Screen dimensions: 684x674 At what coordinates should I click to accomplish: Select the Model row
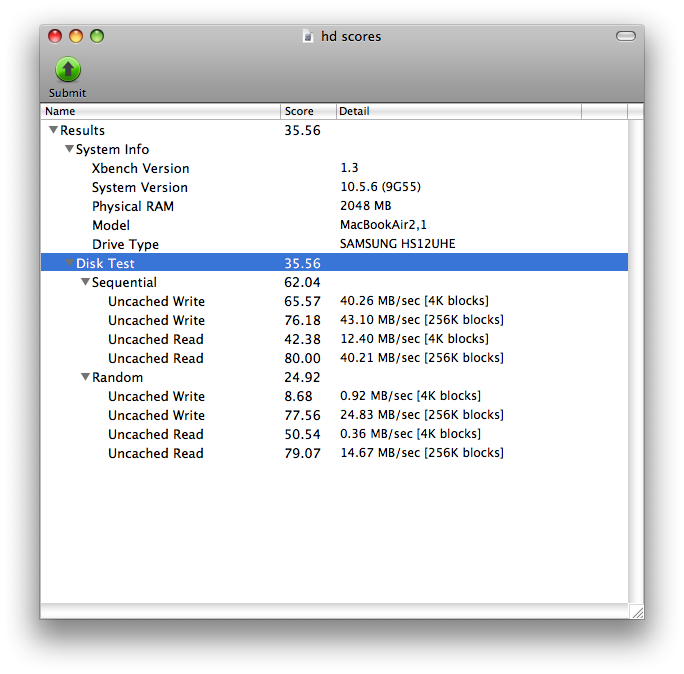point(335,225)
